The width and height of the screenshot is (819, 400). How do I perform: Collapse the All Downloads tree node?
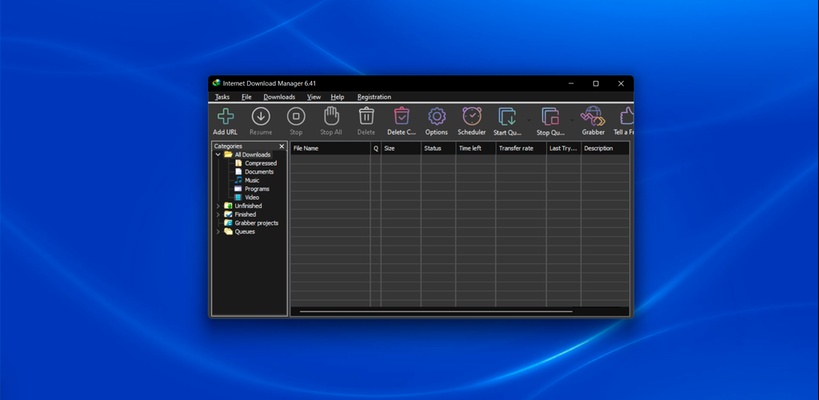[218, 155]
